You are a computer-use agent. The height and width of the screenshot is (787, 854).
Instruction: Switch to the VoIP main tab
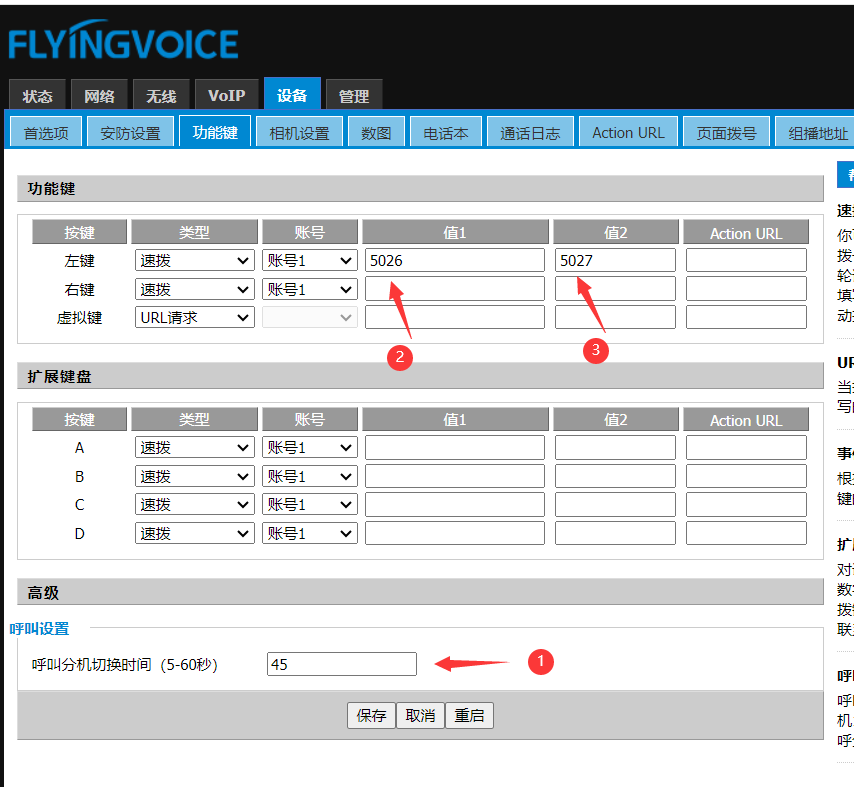click(226, 96)
